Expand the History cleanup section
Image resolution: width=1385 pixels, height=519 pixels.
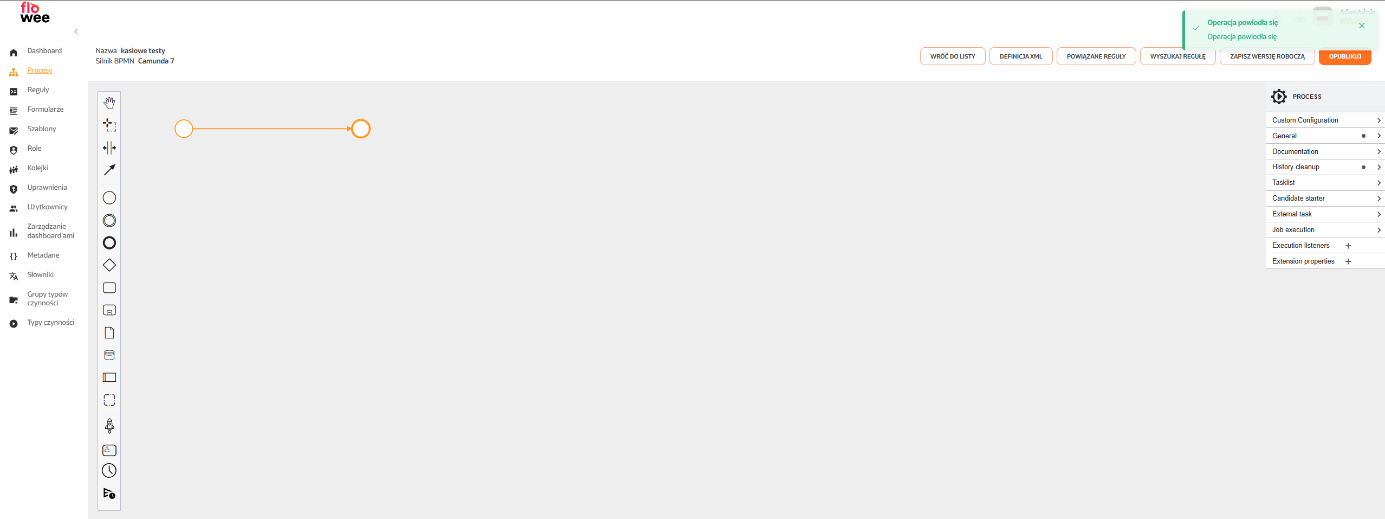(x=1325, y=167)
